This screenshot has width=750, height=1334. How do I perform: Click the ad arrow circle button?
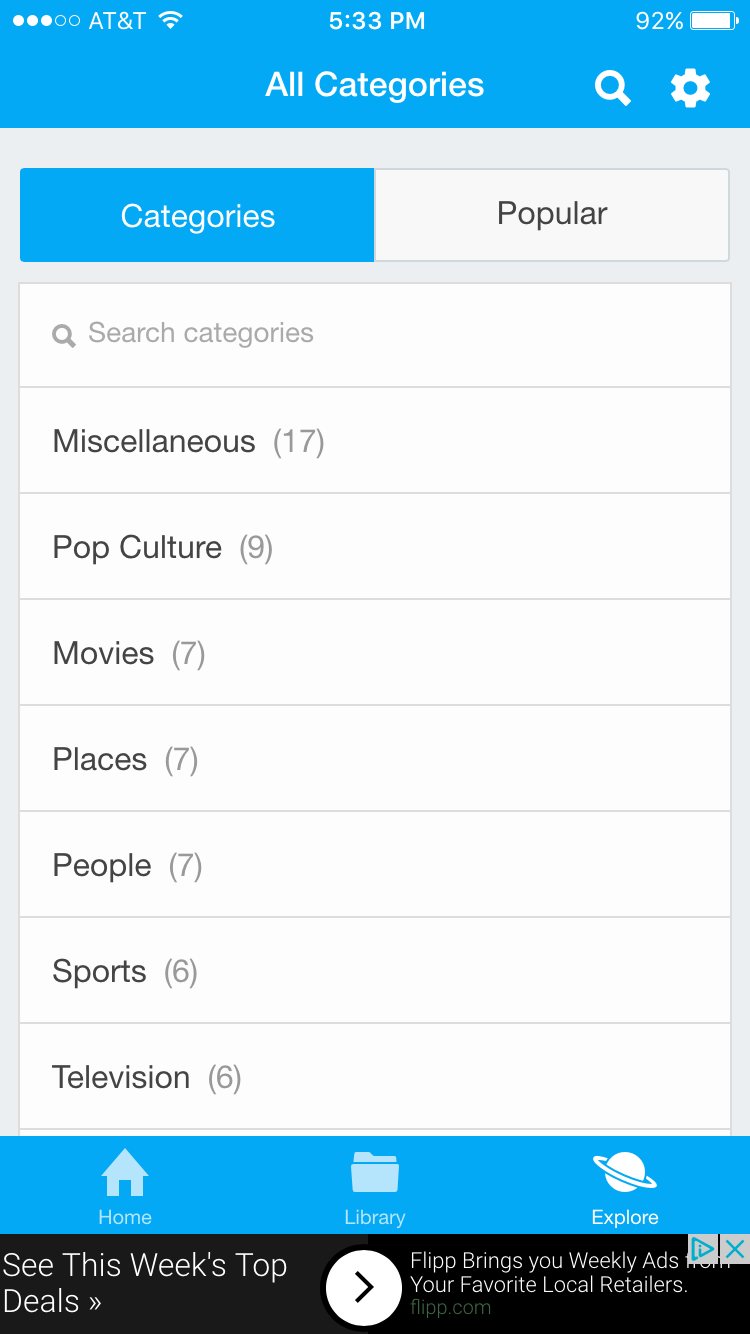click(x=364, y=1287)
